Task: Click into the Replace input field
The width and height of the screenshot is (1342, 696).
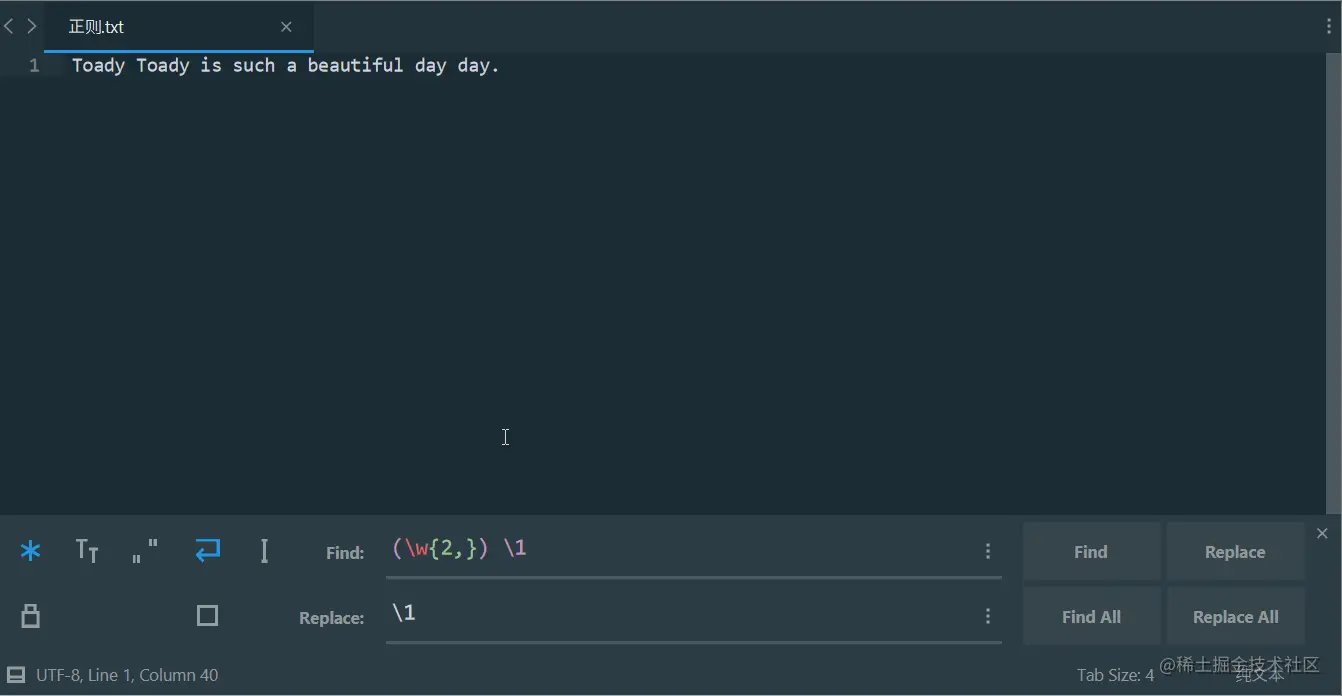Action: pyautogui.click(x=680, y=614)
